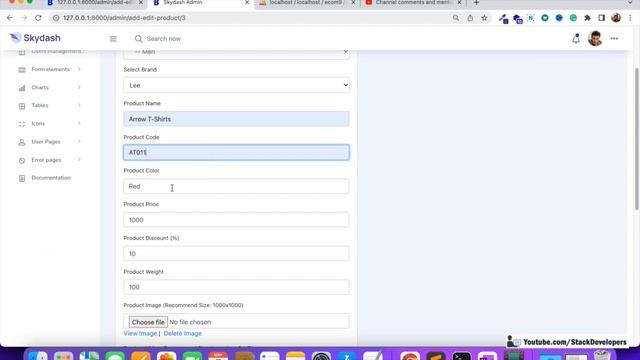
Task: Click the Search now field in header
Action: click(x=164, y=39)
